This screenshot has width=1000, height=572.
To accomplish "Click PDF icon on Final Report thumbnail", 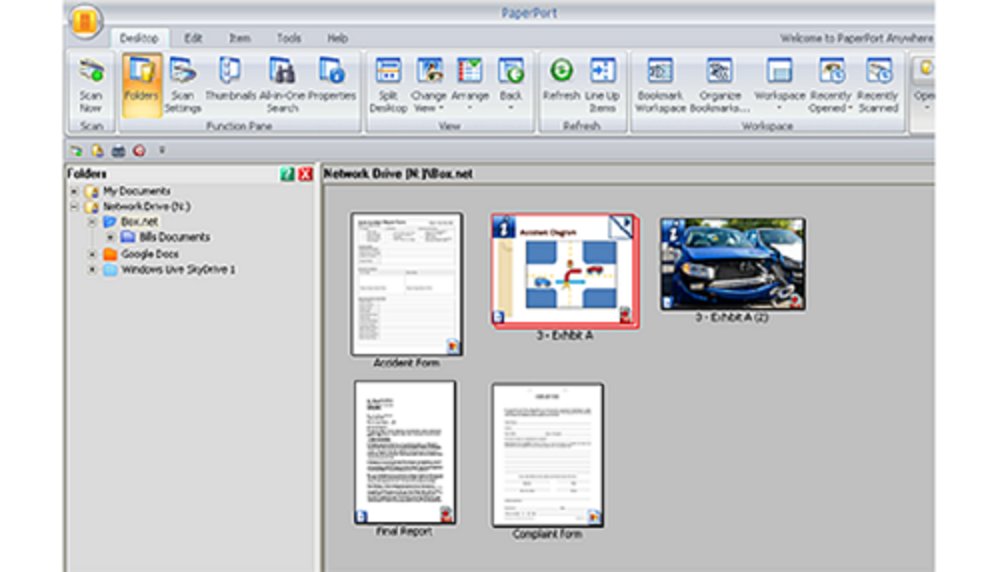I will 446,514.
